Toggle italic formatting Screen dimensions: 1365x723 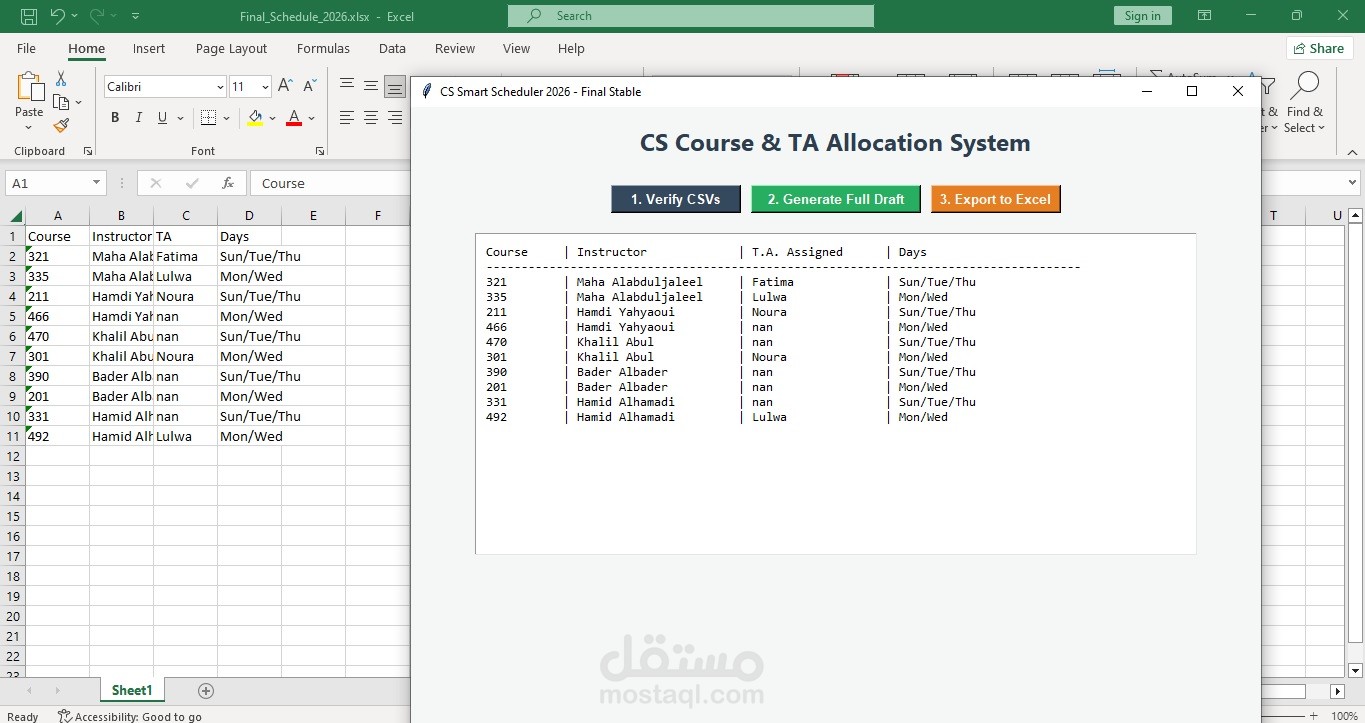pyautogui.click(x=138, y=117)
